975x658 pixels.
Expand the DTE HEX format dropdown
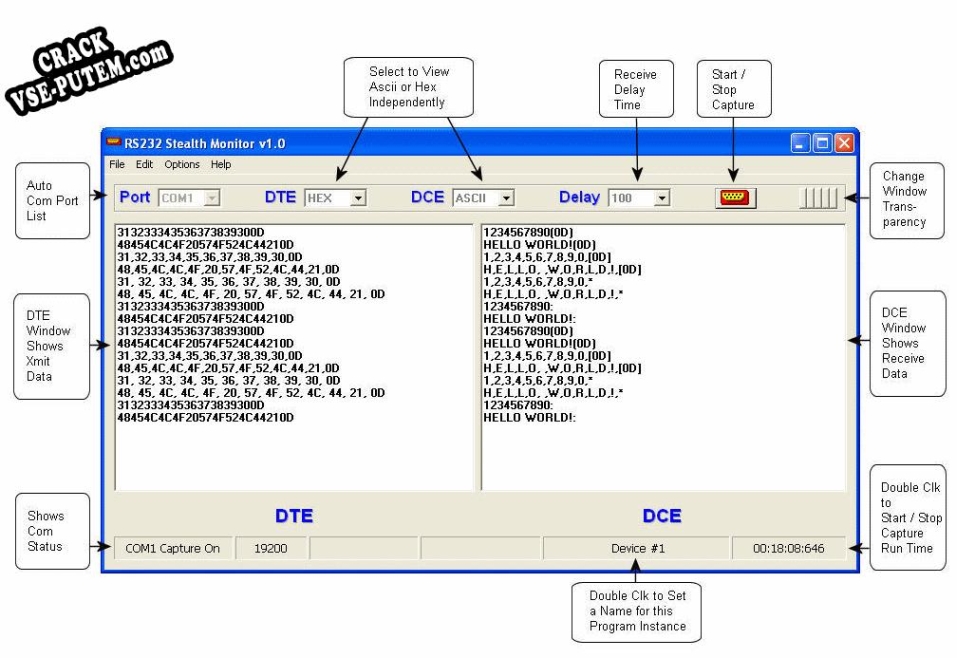358,199
